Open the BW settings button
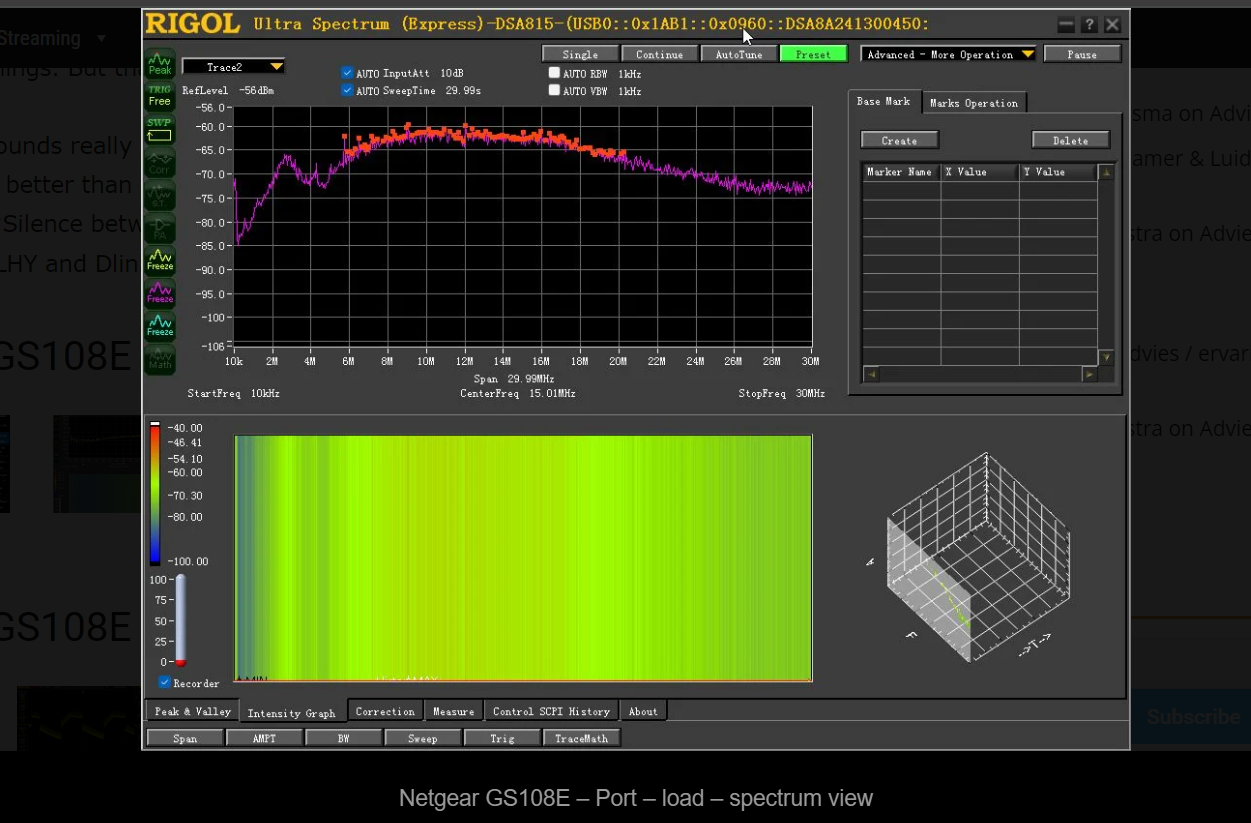 [x=343, y=738]
